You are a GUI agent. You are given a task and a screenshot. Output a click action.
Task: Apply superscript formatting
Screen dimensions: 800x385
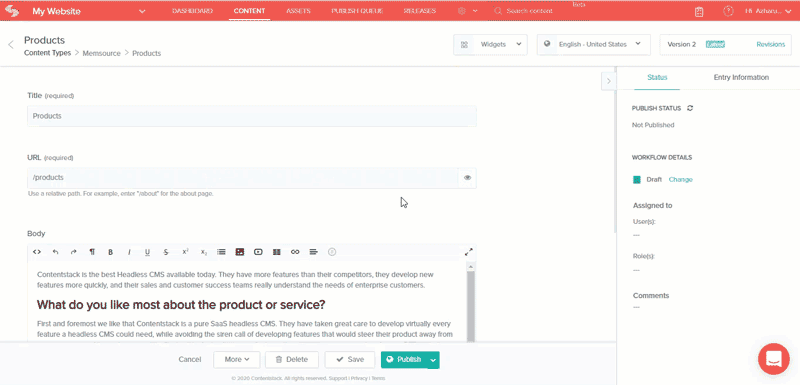[x=185, y=252]
